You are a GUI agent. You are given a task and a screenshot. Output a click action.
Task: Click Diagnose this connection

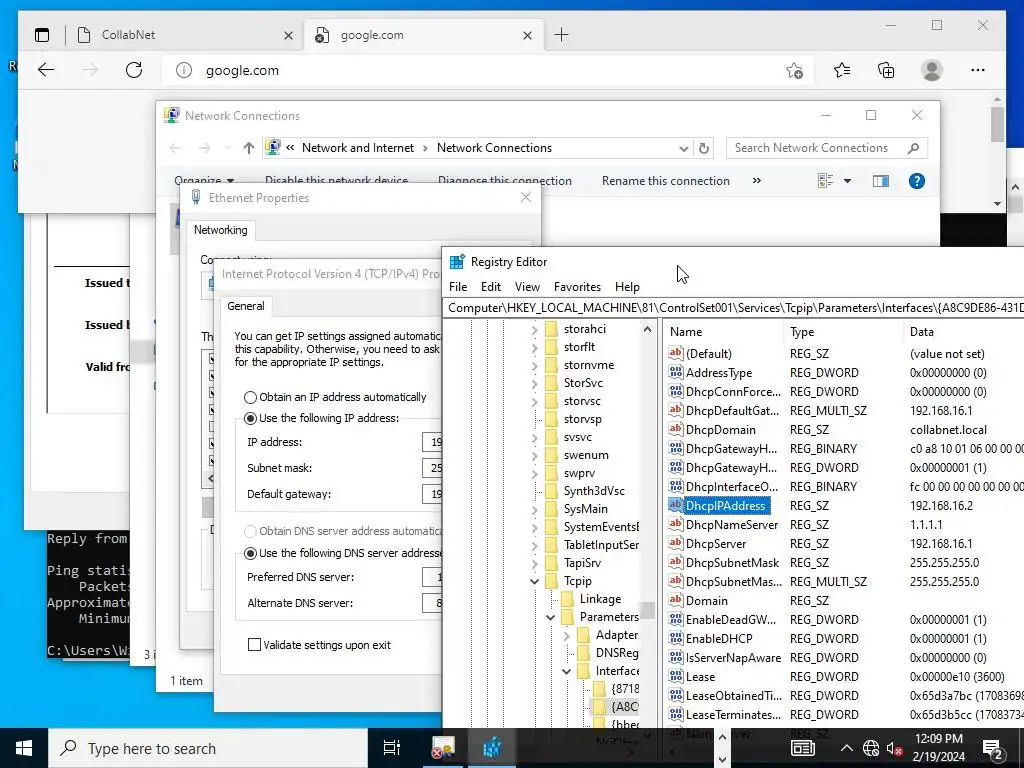[504, 181]
